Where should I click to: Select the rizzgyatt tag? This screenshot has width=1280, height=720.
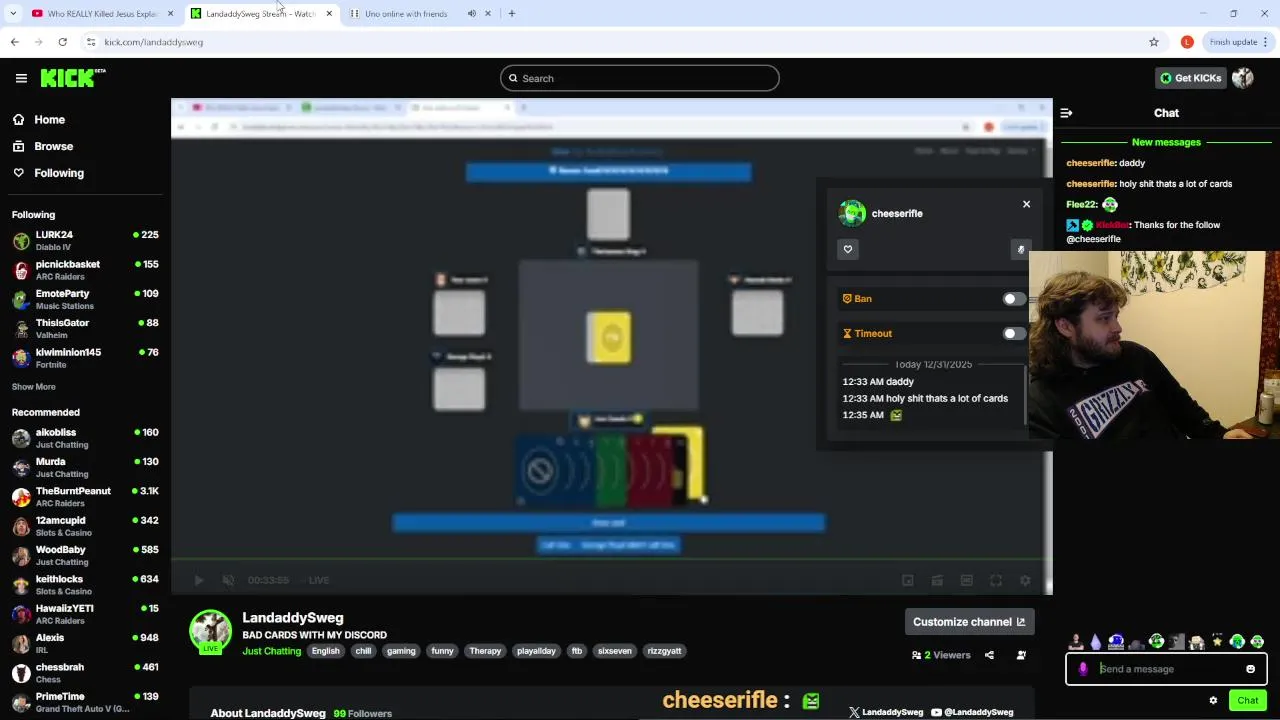[x=664, y=651]
